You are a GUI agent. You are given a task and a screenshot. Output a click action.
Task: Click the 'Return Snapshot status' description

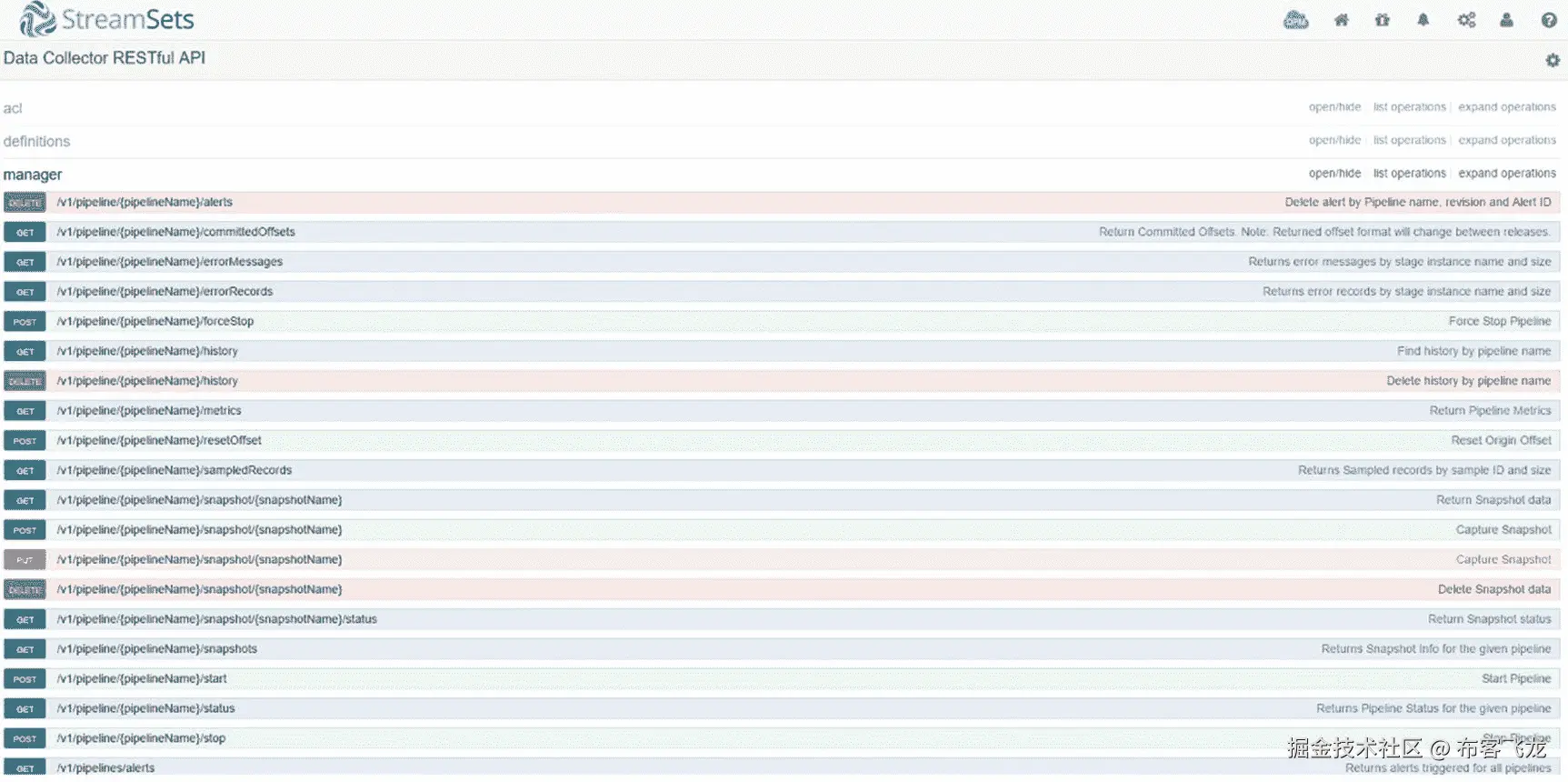point(1490,619)
